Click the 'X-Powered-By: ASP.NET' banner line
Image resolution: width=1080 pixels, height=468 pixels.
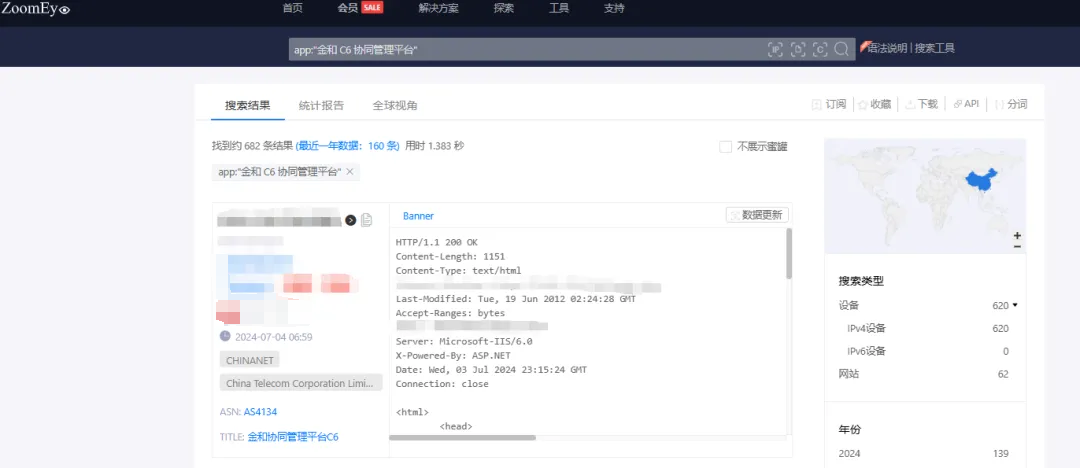(x=453, y=356)
